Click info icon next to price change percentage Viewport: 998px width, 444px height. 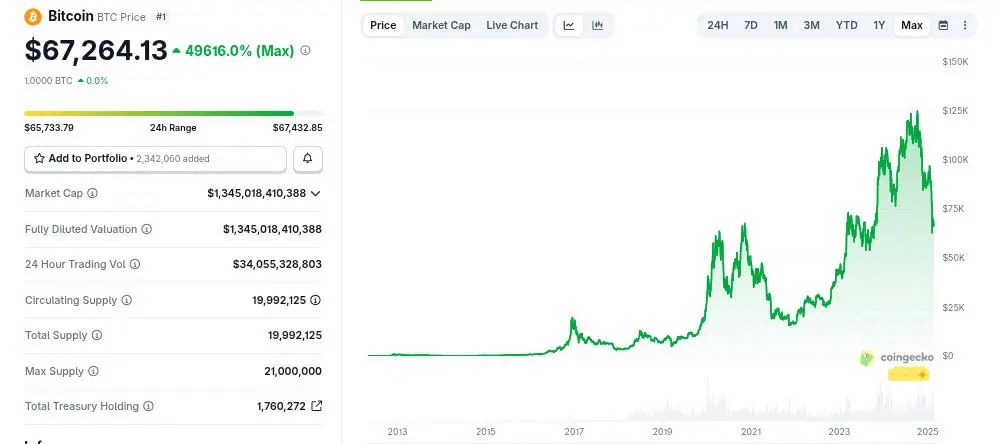click(x=305, y=50)
